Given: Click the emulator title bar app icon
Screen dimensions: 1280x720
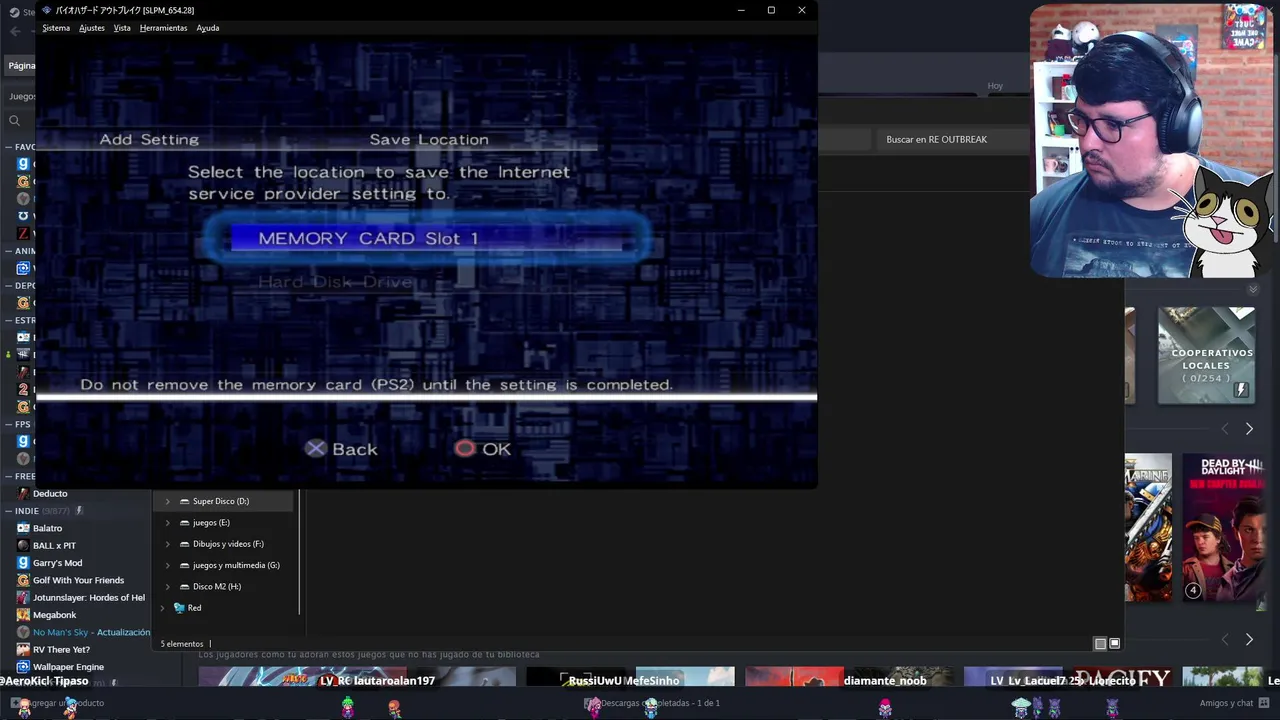Looking at the screenshot, I should pyautogui.click(x=47, y=10).
